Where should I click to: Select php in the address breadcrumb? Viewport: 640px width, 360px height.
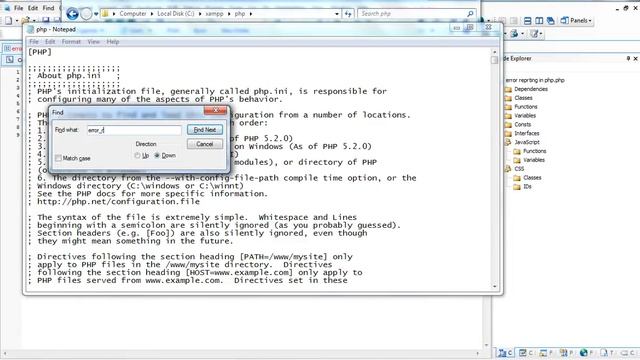(240, 14)
